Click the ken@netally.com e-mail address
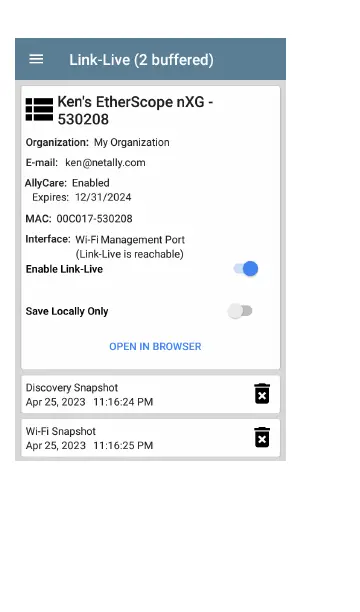Viewport: 360px width, 612px height. click(105, 163)
